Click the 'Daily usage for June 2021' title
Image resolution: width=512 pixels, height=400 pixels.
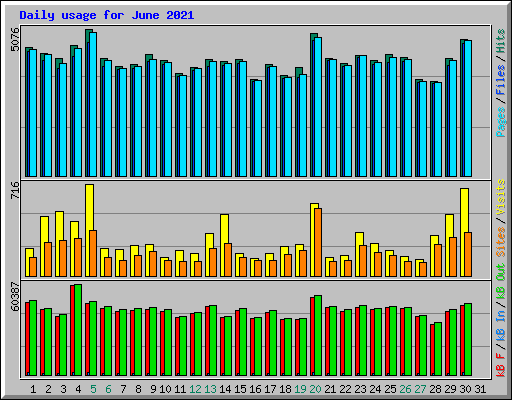pos(107,15)
